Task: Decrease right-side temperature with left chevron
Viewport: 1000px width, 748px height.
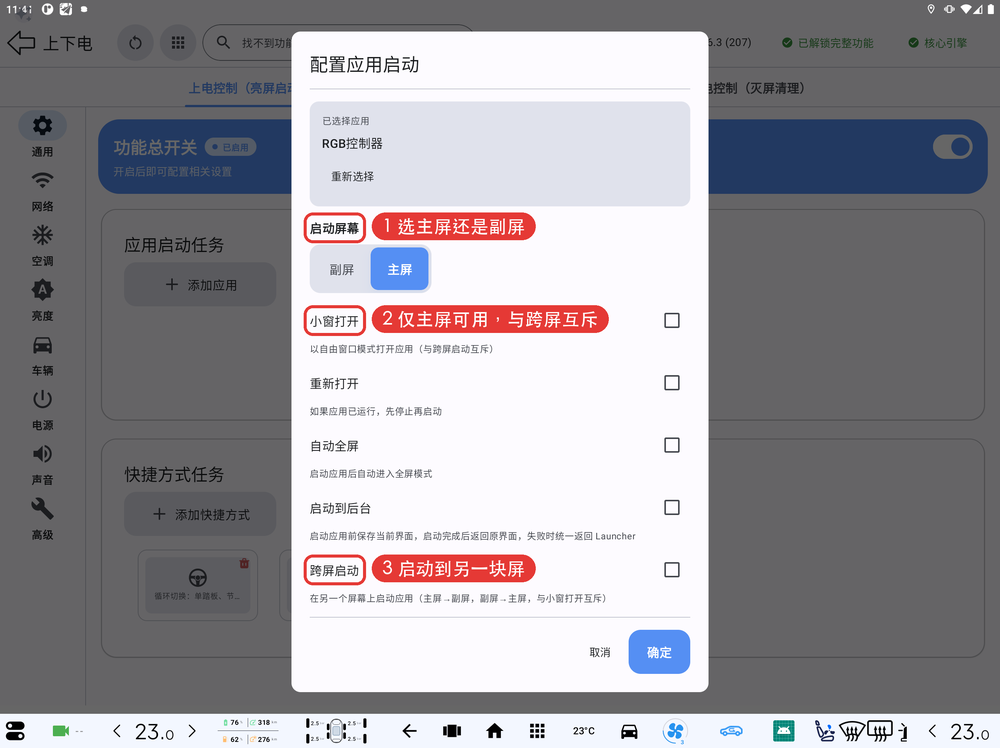Action: pyautogui.click(x=932, y=731)
